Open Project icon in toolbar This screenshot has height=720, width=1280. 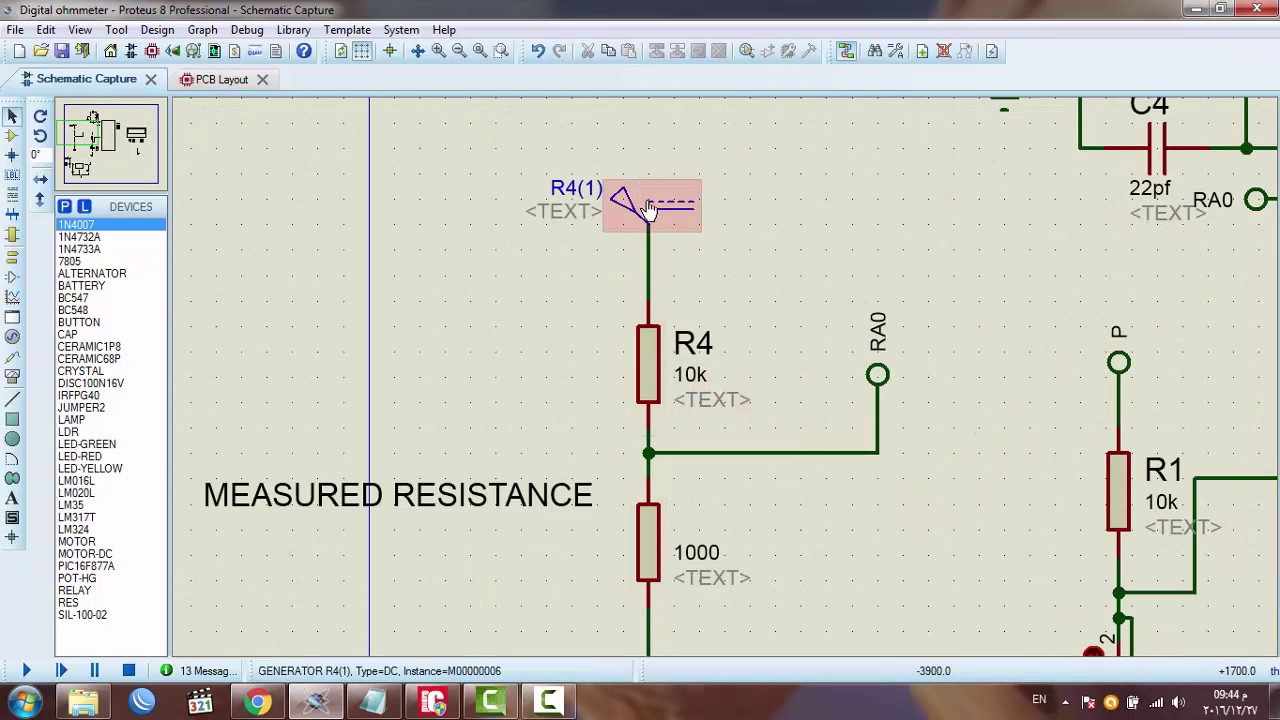click(41, 51)
